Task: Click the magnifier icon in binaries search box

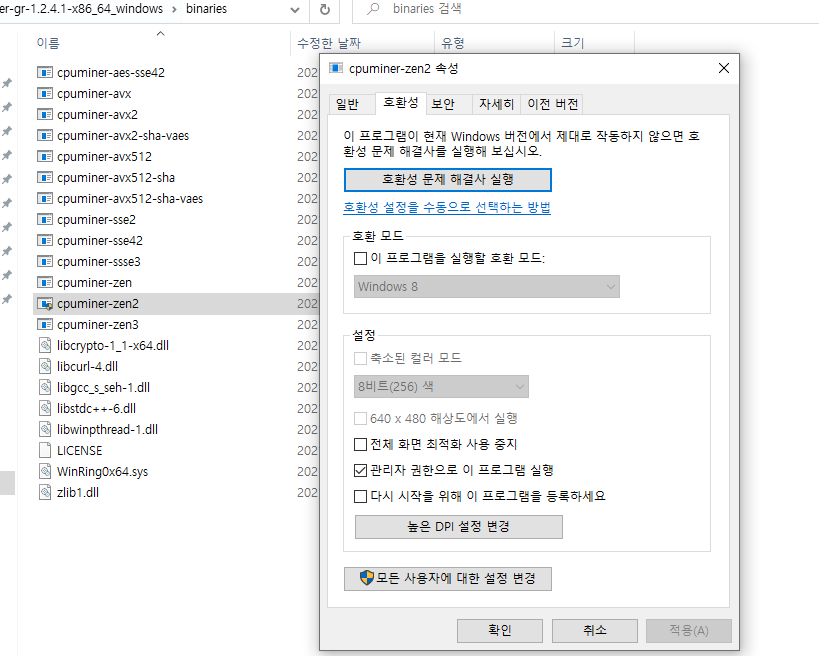Action: [x=373, y=8]
